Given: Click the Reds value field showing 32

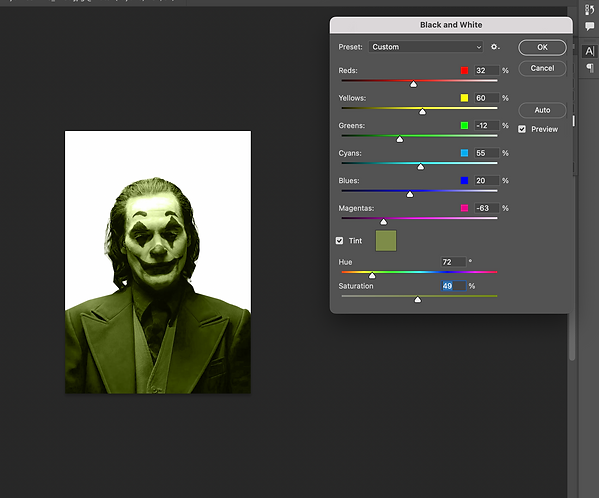Looking at the screenshot, I should click(x=486, y=71).
